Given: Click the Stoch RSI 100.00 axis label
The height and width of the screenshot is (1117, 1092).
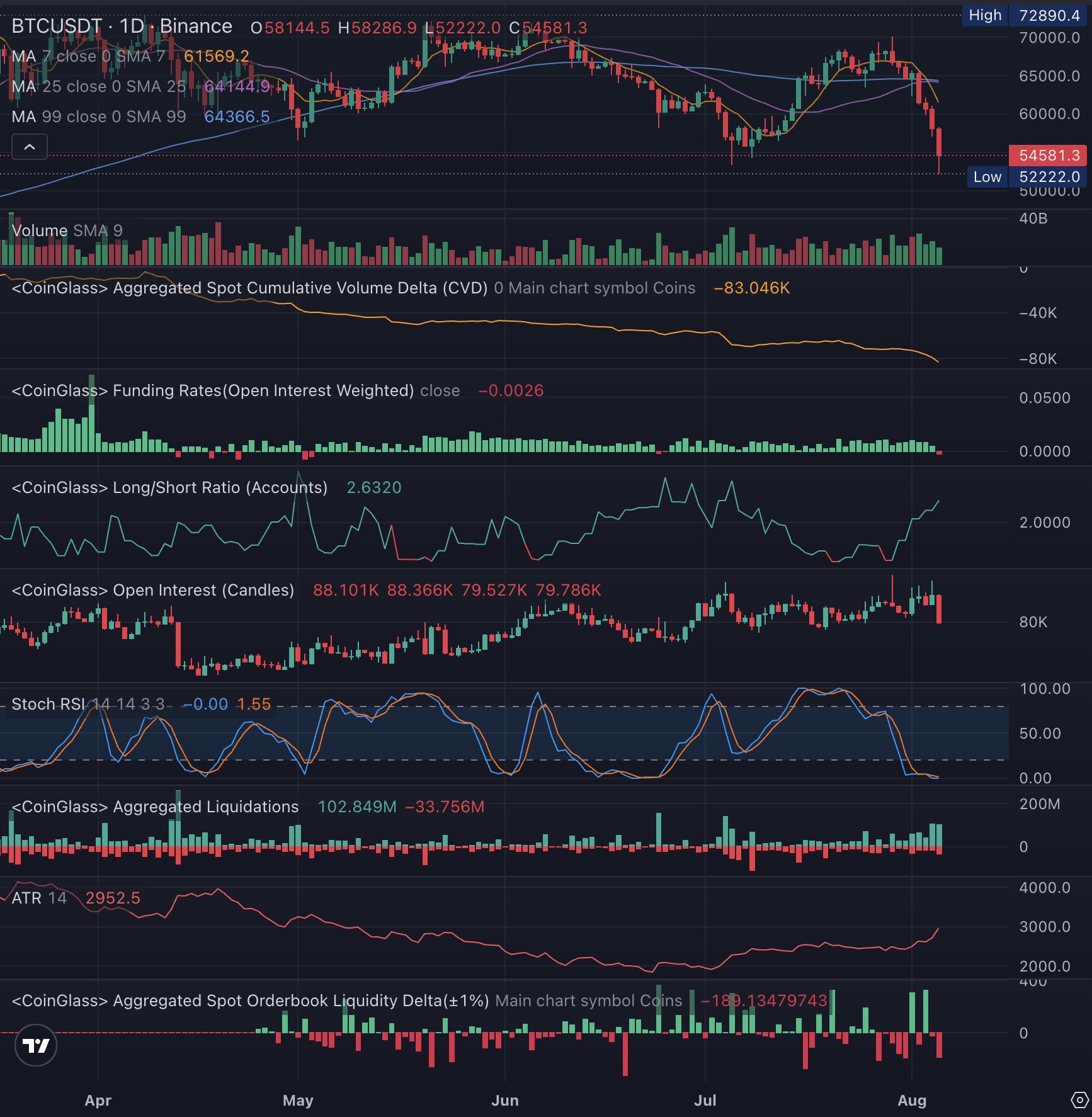Looking at the screenshot, I should point(1045,689).
